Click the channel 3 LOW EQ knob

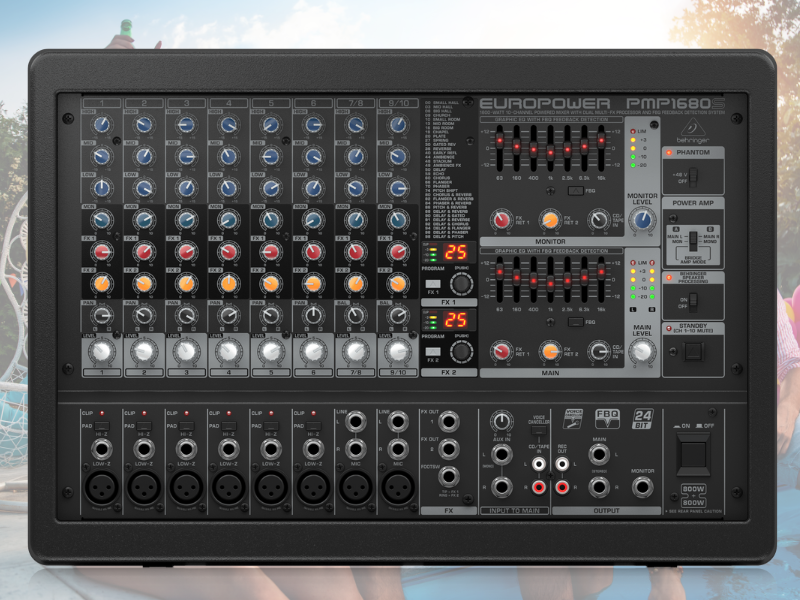(x=186, y=188)
